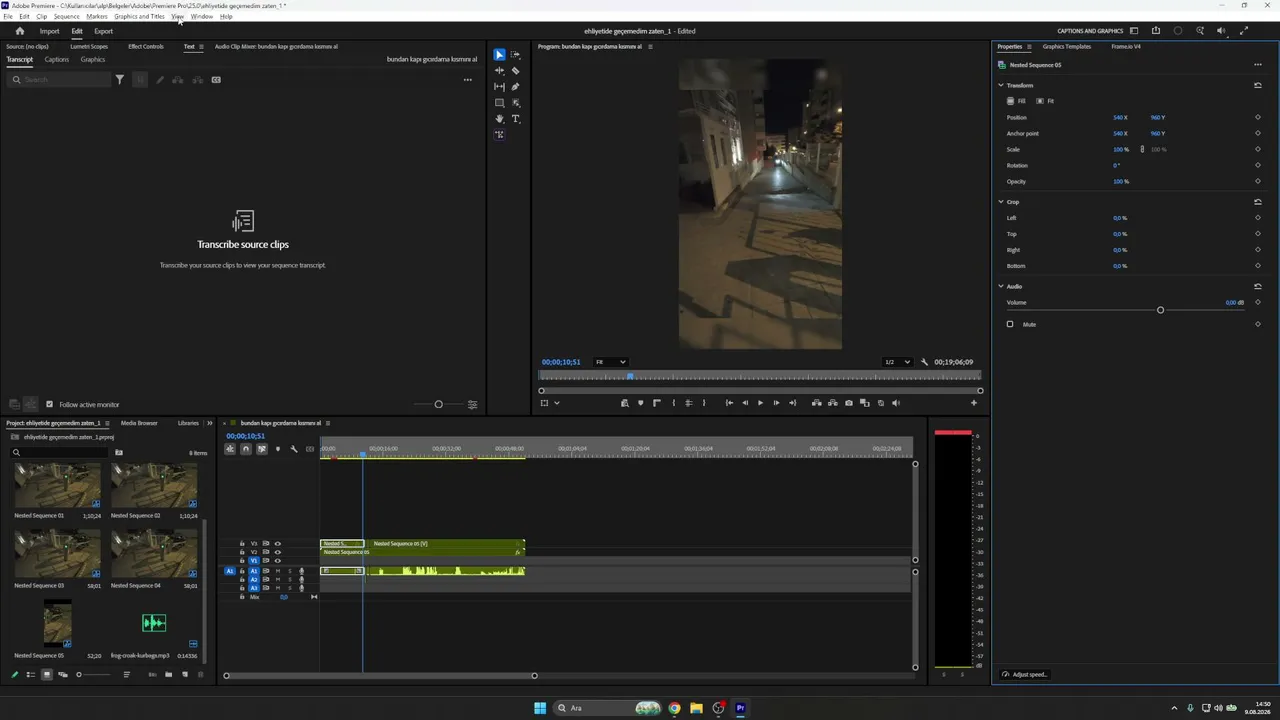Select the Type tool
The image size is (1280, 720).
click(x=516, y=119)
